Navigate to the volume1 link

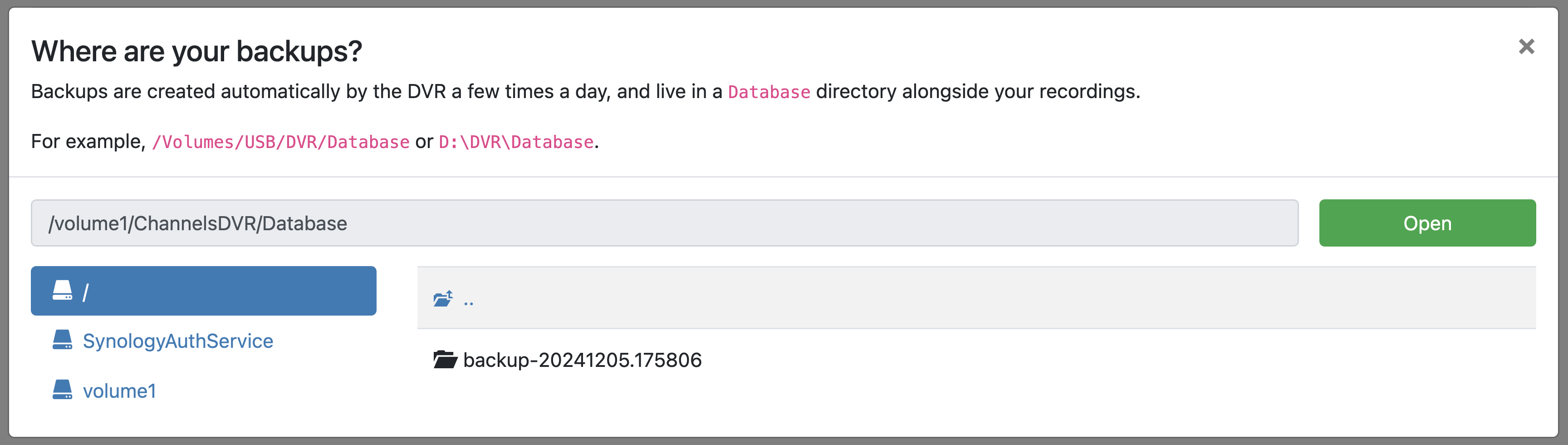coord(119,391)
